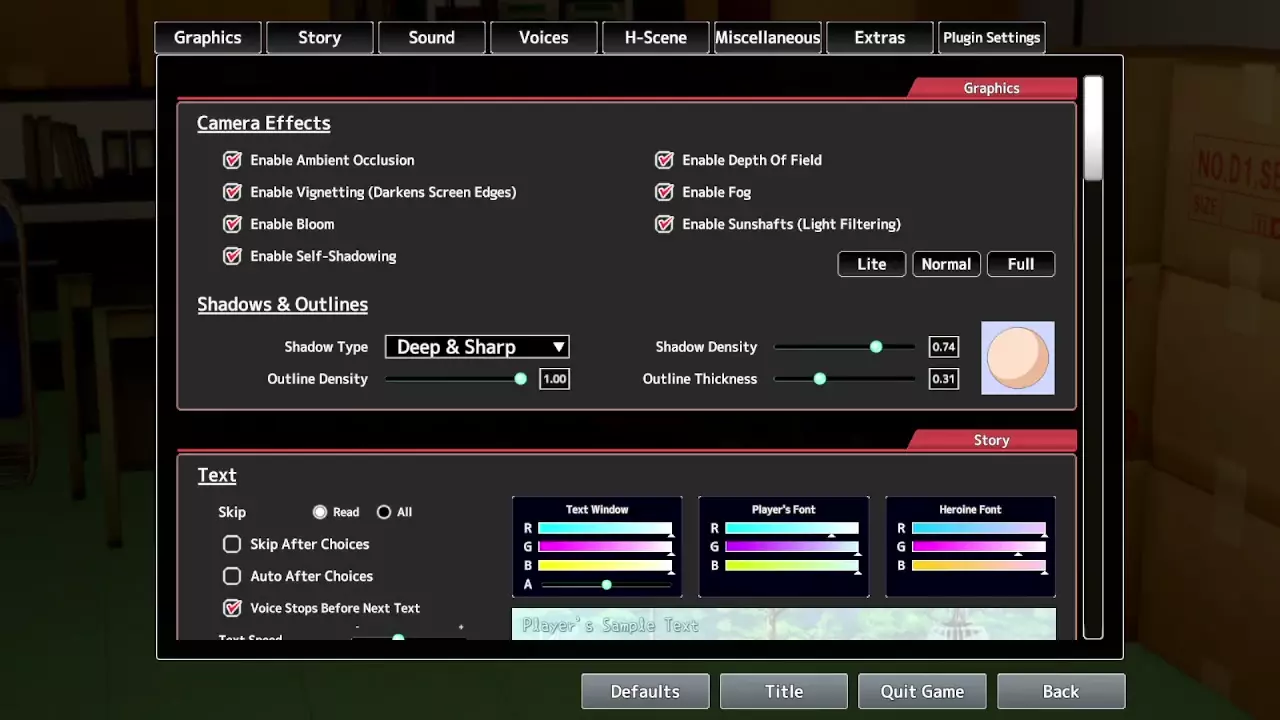
Task: Toggle Enable Depth Of Field
Action: pos(664,160)
